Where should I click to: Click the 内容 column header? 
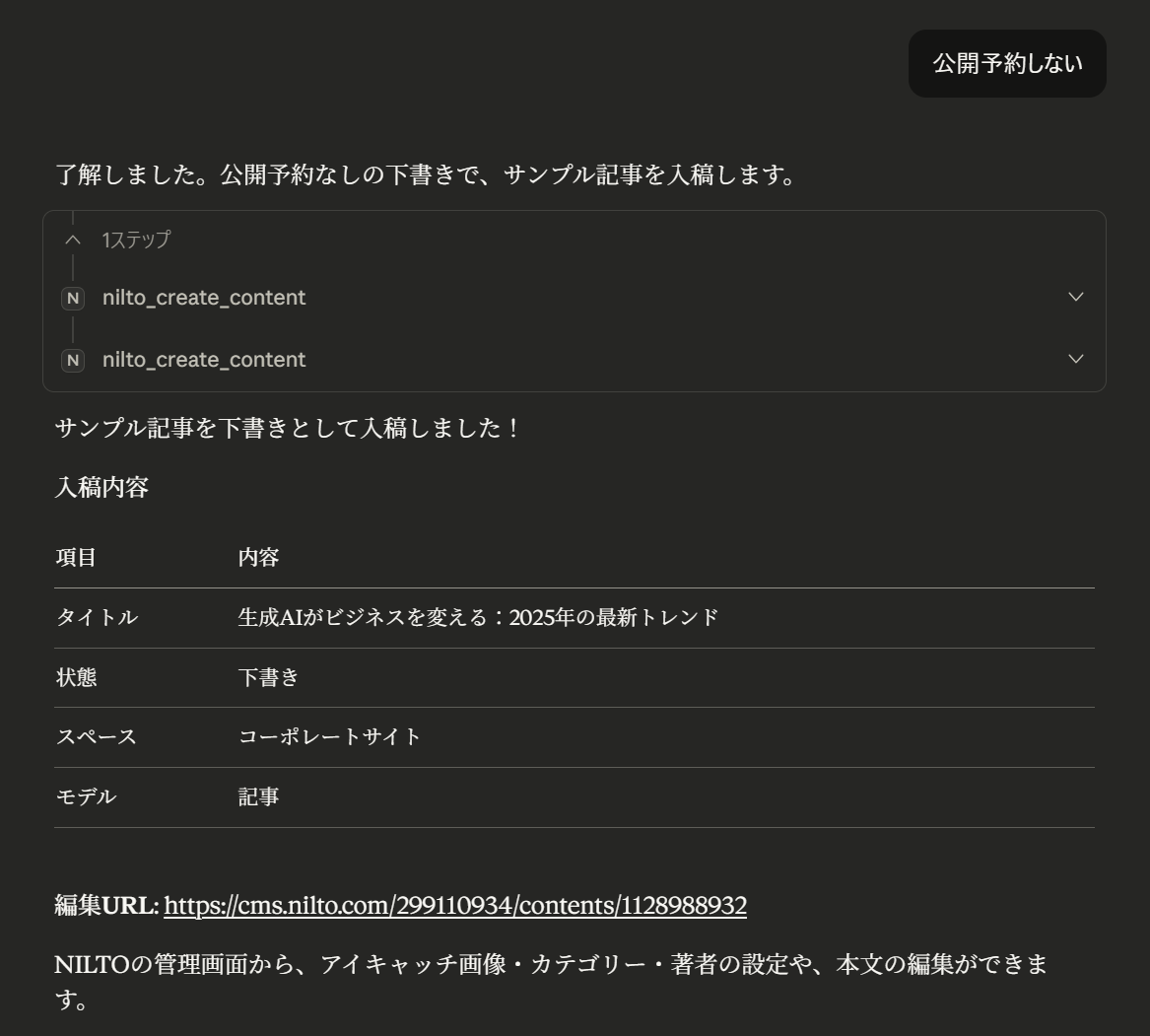coord(256,558)
